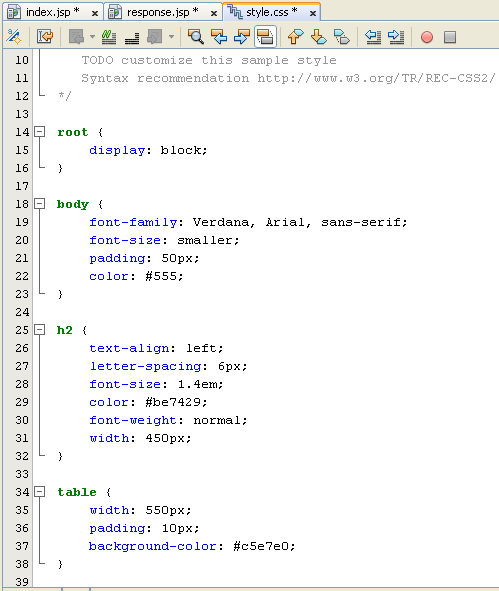This screenshot has width=499, height=591.
Task: Click Shift Line Right icon
Action: coord(396,37)
